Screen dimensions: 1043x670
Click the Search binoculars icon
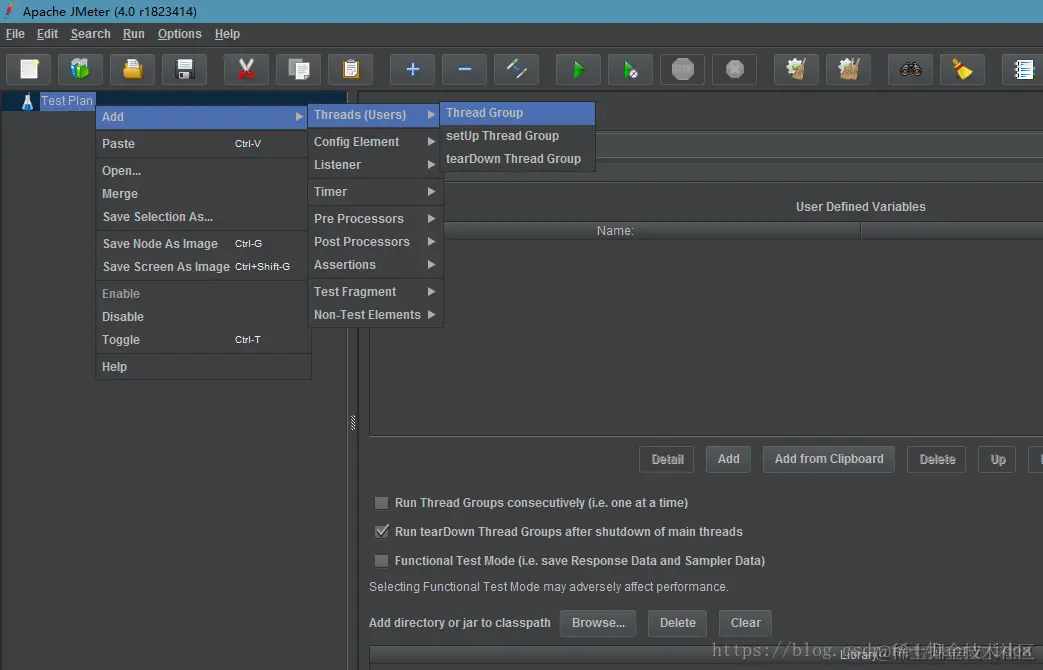[x=911, y=69]
